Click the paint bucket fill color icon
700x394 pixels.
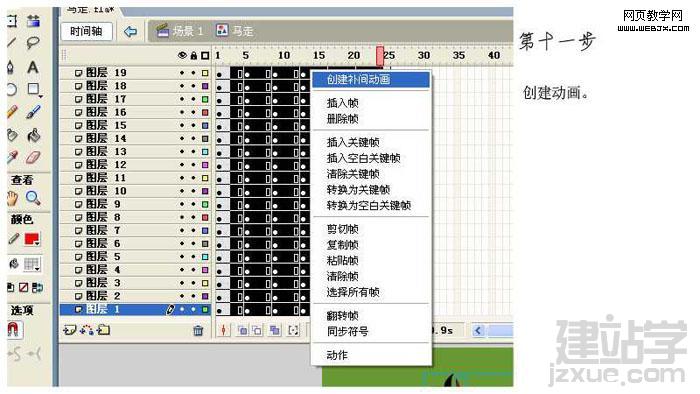[x=14, y=264]
